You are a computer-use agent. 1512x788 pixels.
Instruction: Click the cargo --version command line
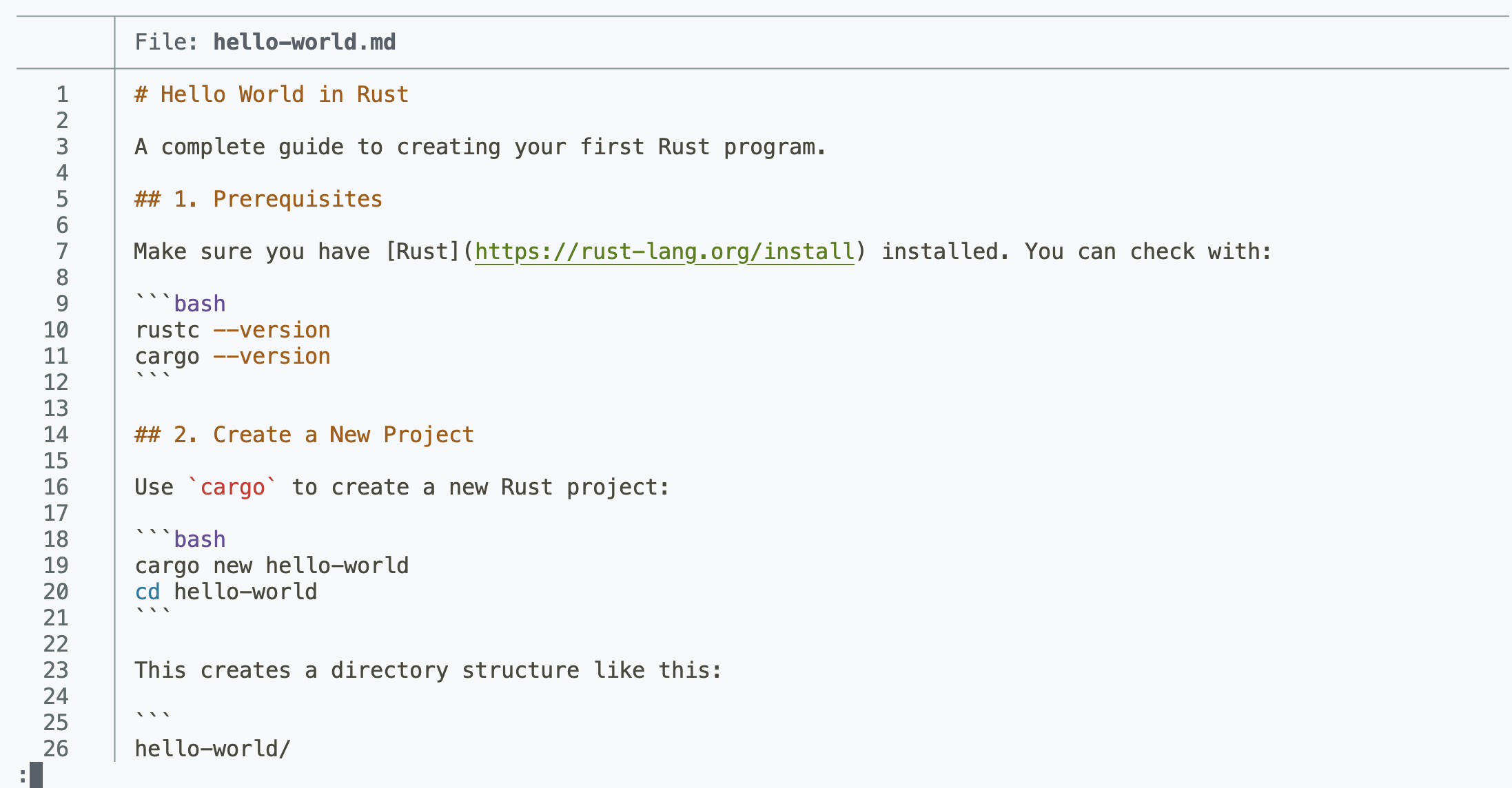click(x=232, y=356)
